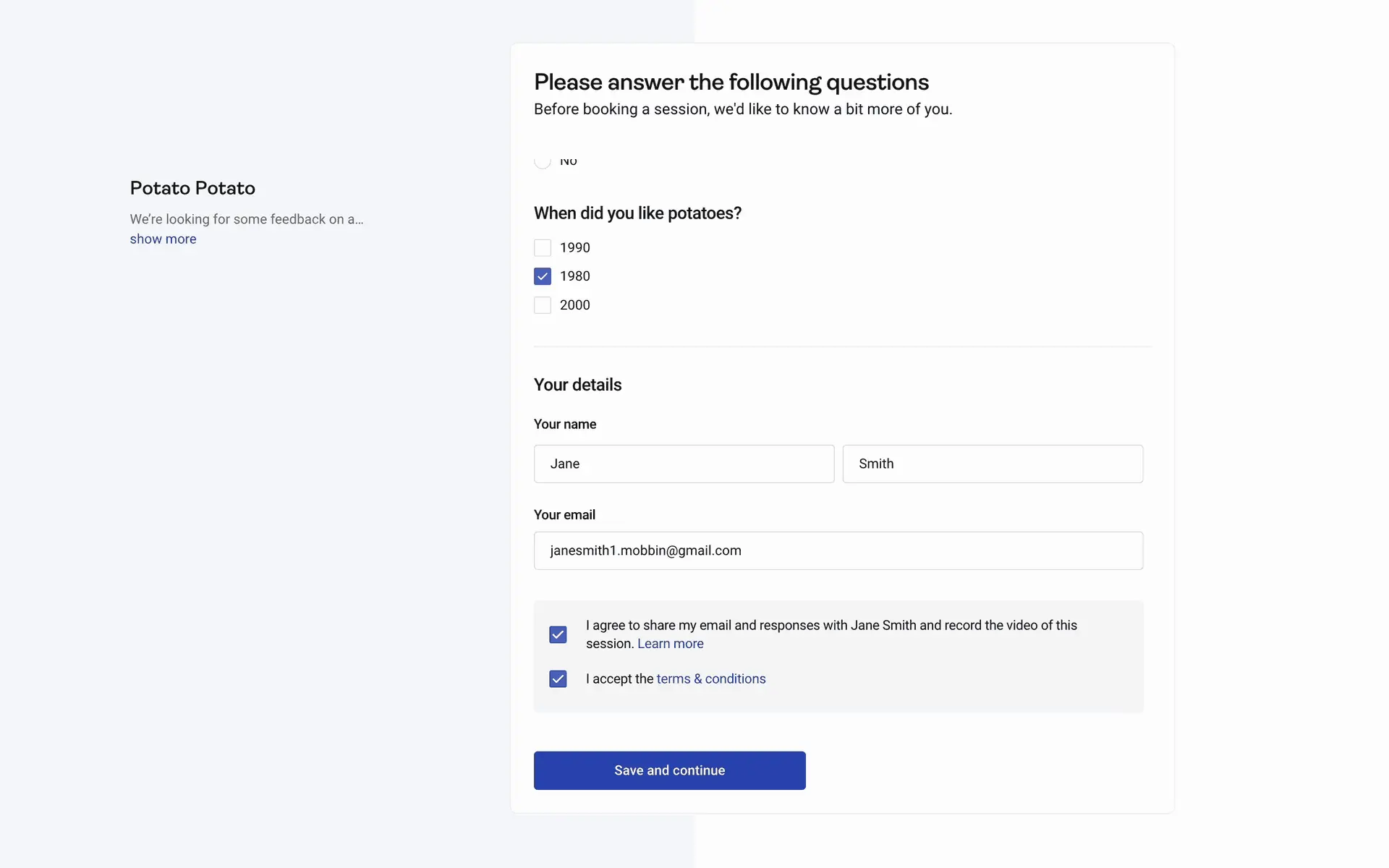Click the first name field with Jane

click(x=684, y=464)
